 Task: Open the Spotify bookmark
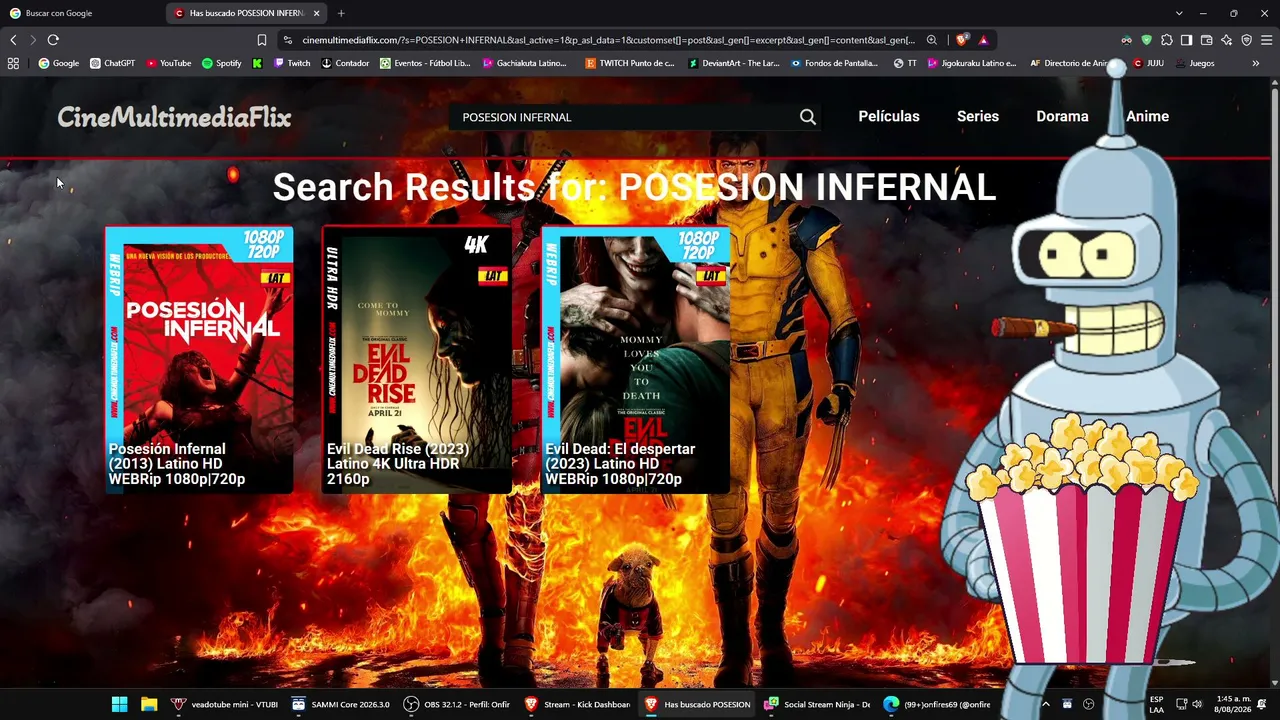tap(221, 63)
